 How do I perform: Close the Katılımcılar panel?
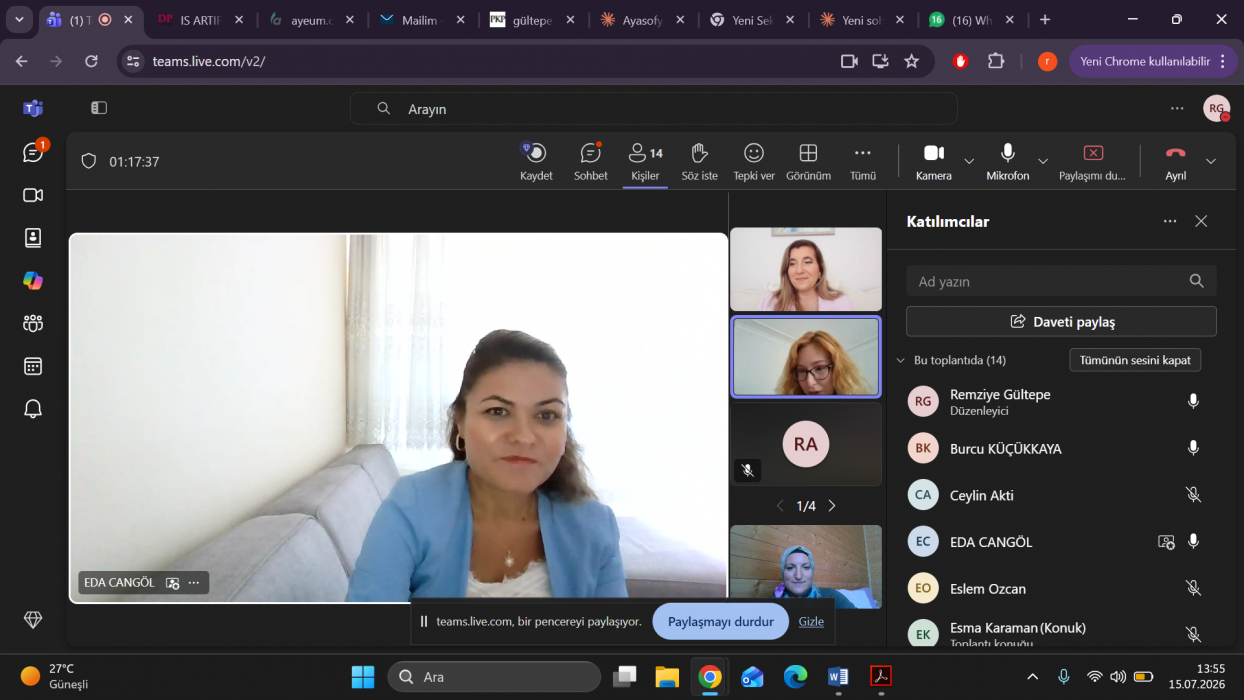(1201, 221)
